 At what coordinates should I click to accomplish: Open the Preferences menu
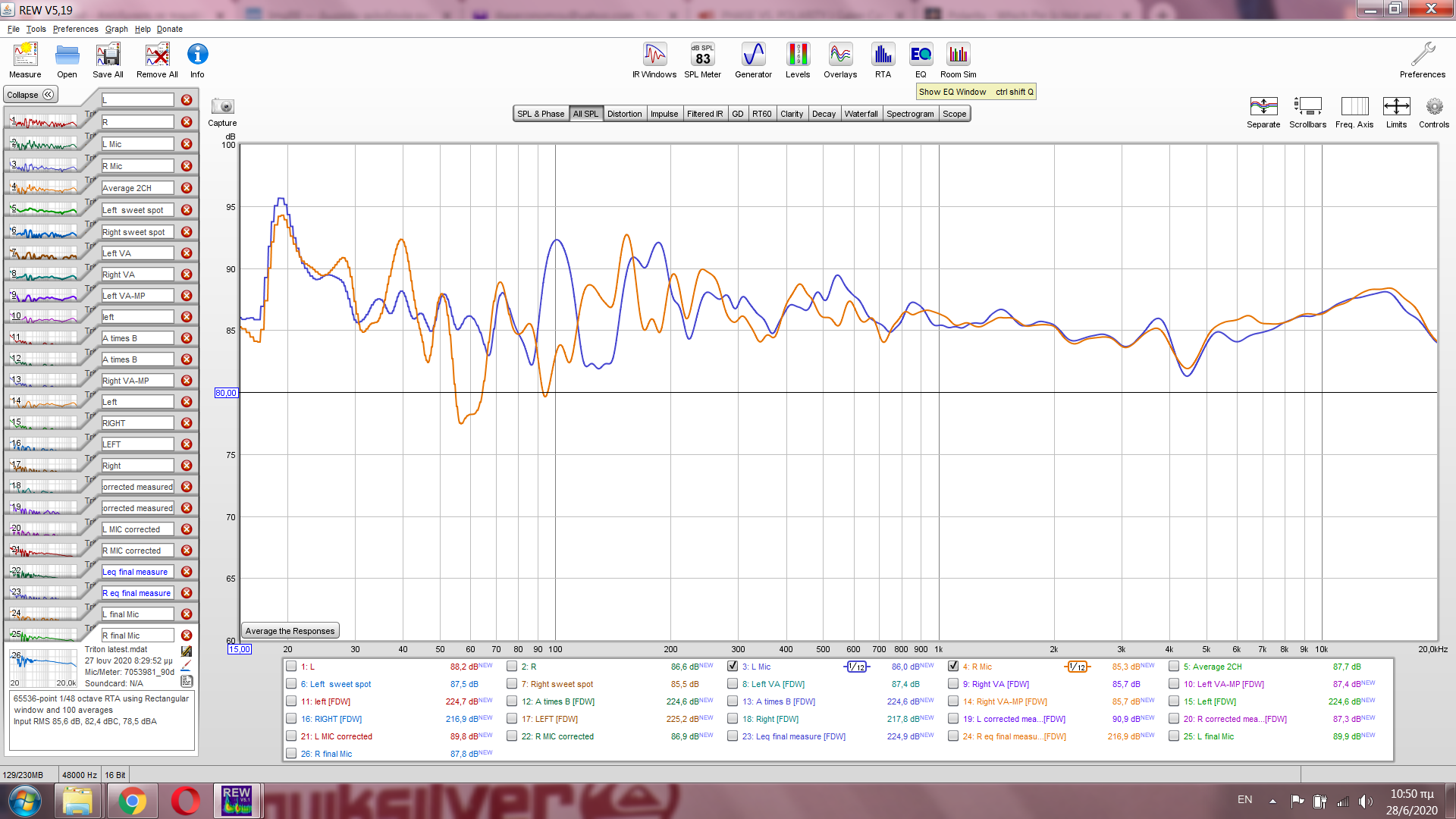[75, 29]
